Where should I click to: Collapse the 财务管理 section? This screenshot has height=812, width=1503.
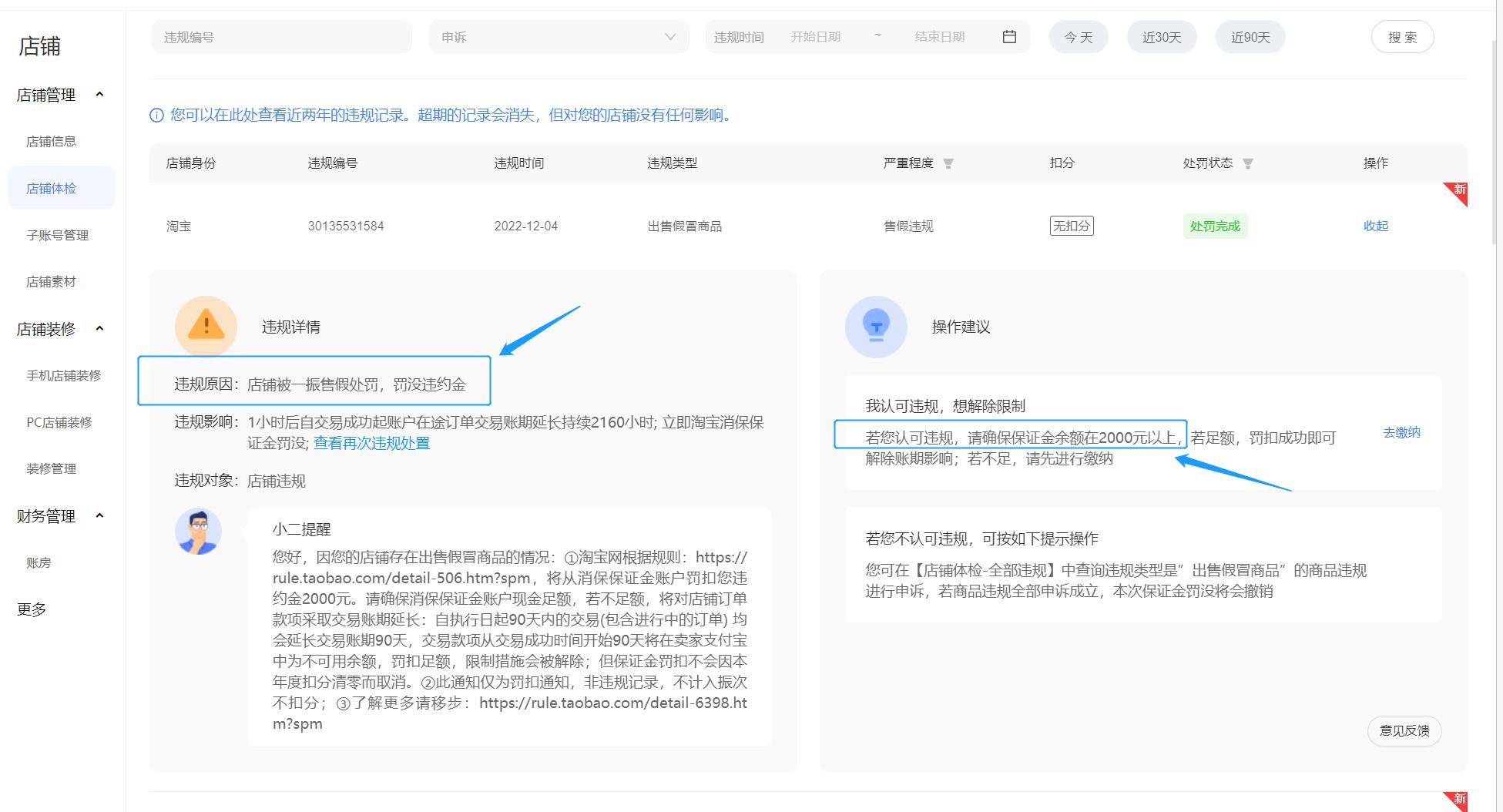click(99, 516)
